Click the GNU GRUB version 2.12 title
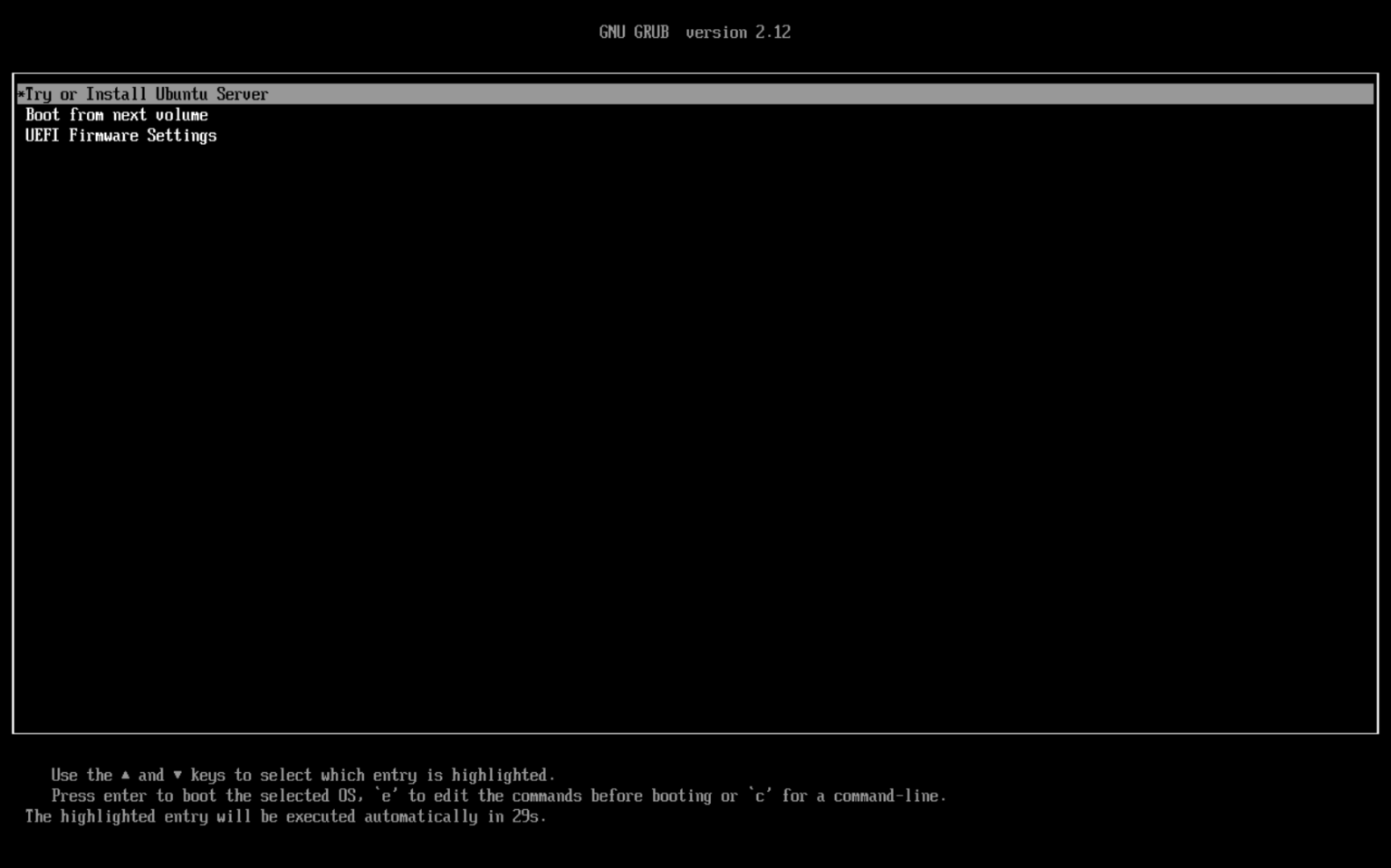1391x868 pixels. pyautogui.click(x=695, y=32)
